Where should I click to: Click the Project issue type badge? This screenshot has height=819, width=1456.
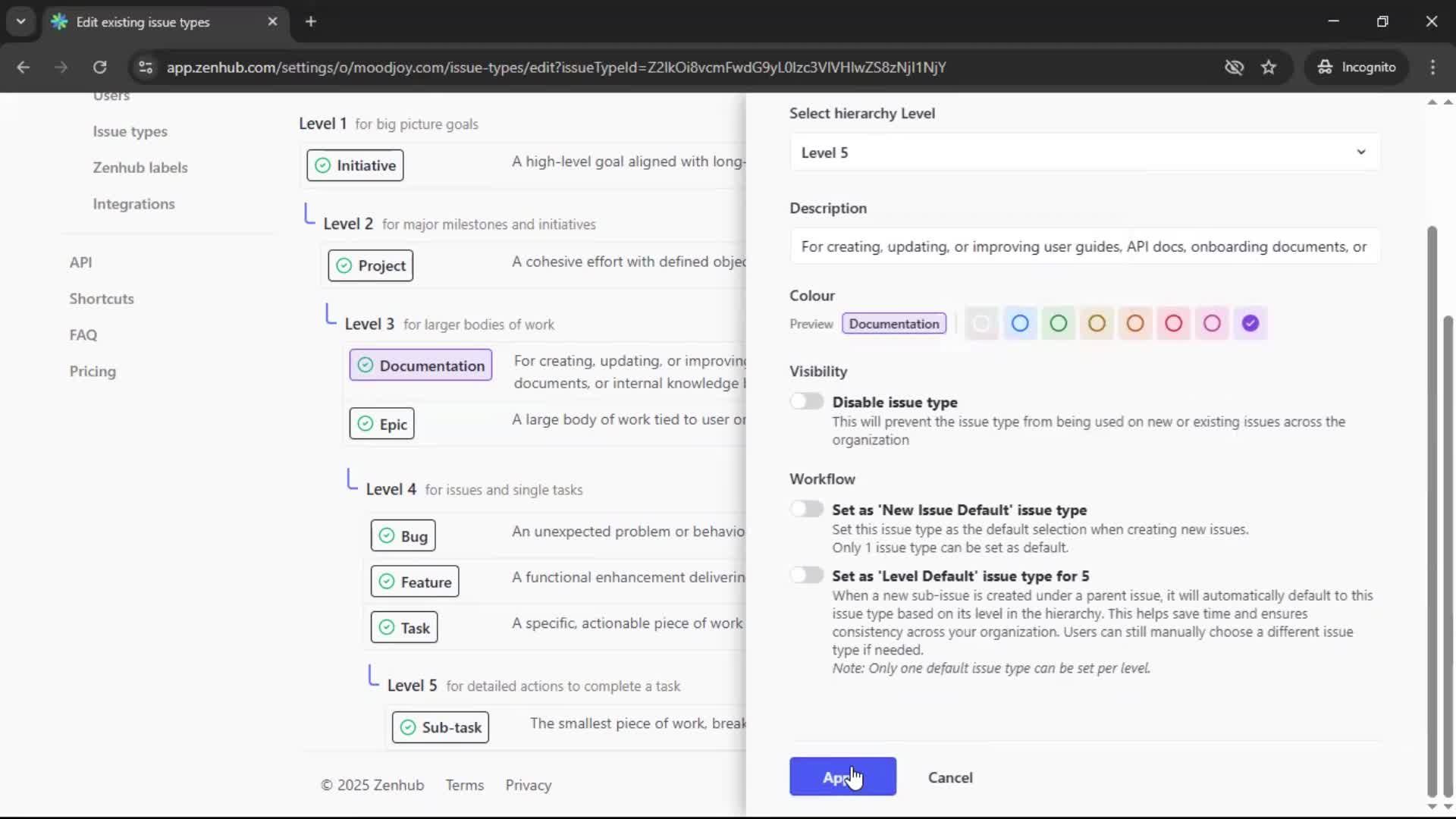coord(370,265)
